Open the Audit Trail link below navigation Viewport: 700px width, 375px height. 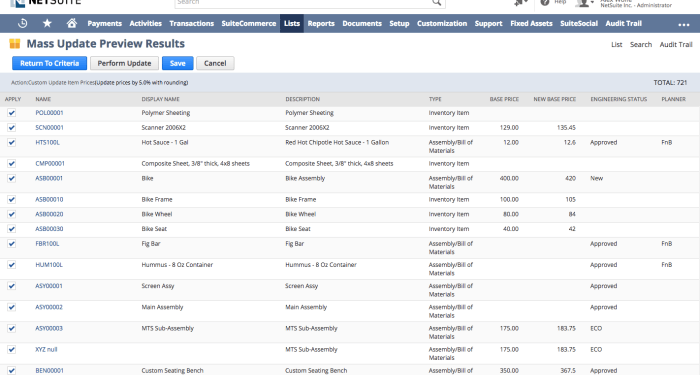(676, 45)
